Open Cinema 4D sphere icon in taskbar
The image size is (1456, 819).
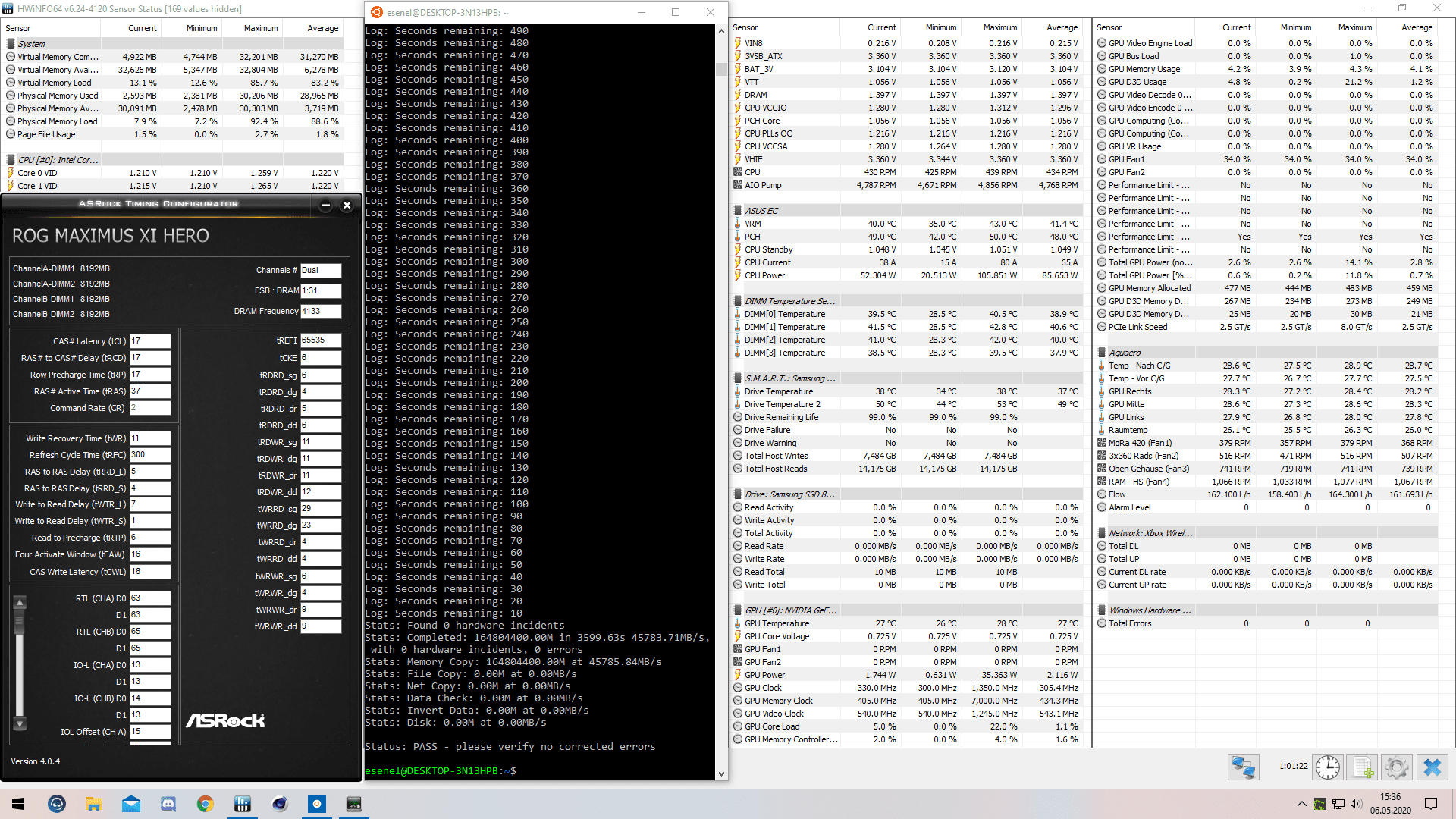(279, 804)
